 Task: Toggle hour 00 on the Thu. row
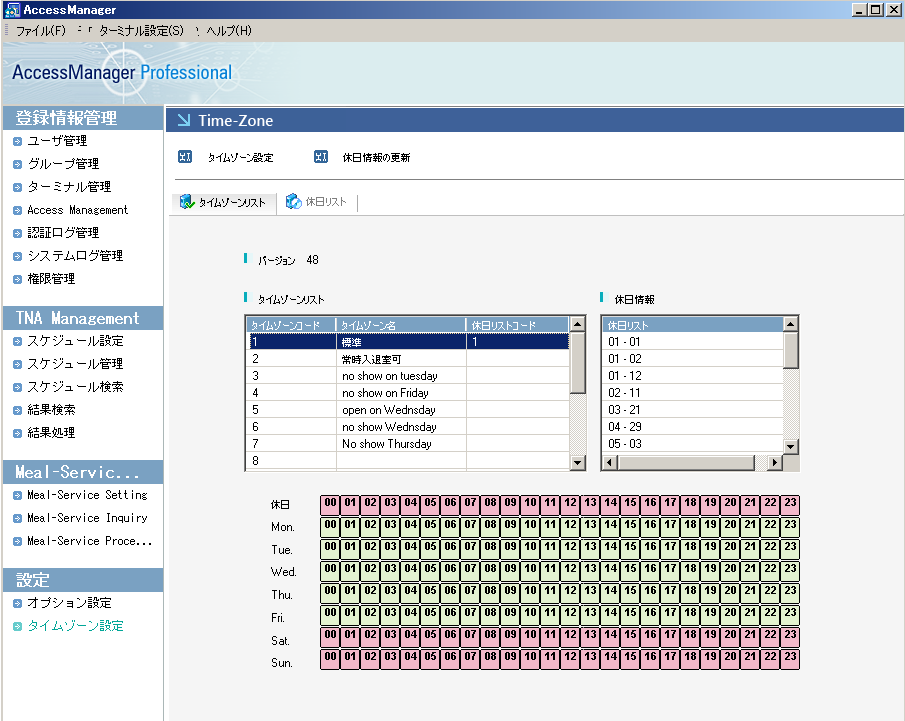click(330, 593)
